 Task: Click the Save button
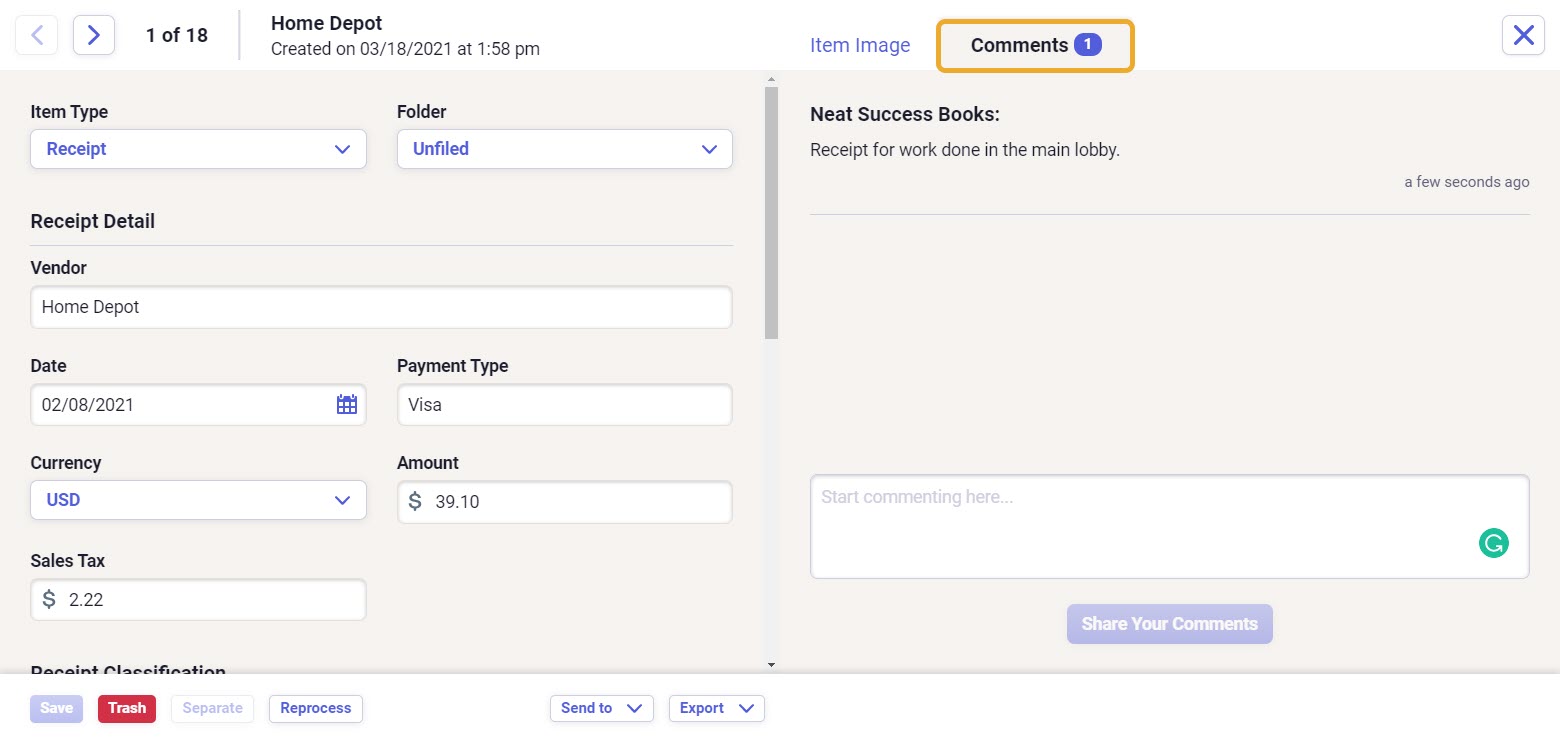56,708
